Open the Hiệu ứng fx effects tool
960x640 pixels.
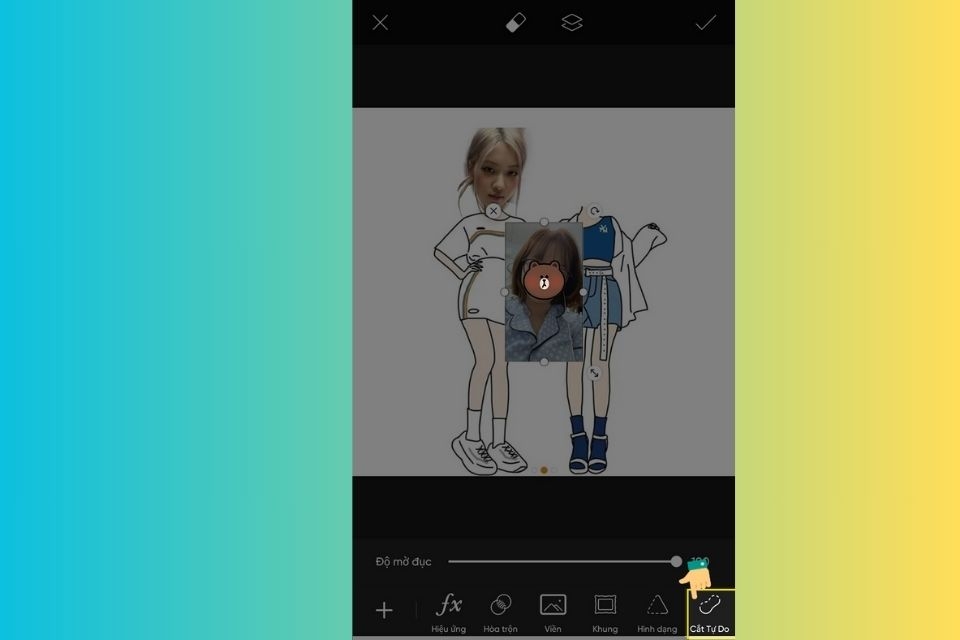coord(449,612)
